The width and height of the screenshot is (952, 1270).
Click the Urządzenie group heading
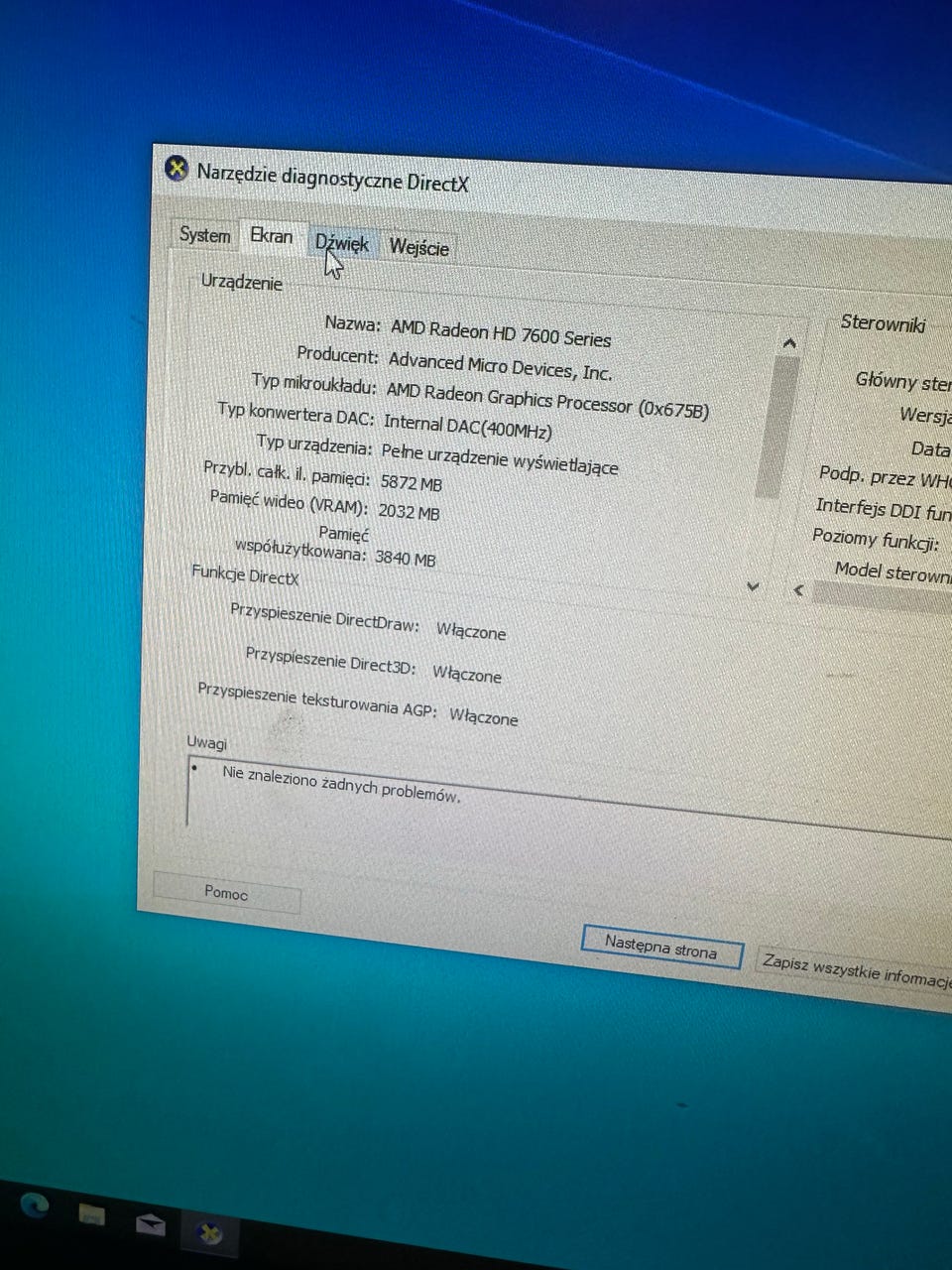coord(242,282)
